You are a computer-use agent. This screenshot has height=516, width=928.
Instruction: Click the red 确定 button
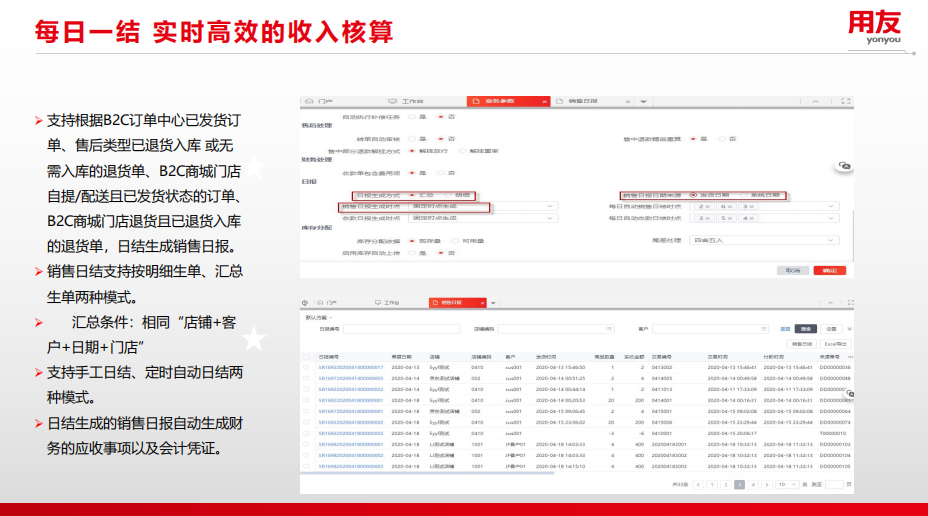(830, 270)
